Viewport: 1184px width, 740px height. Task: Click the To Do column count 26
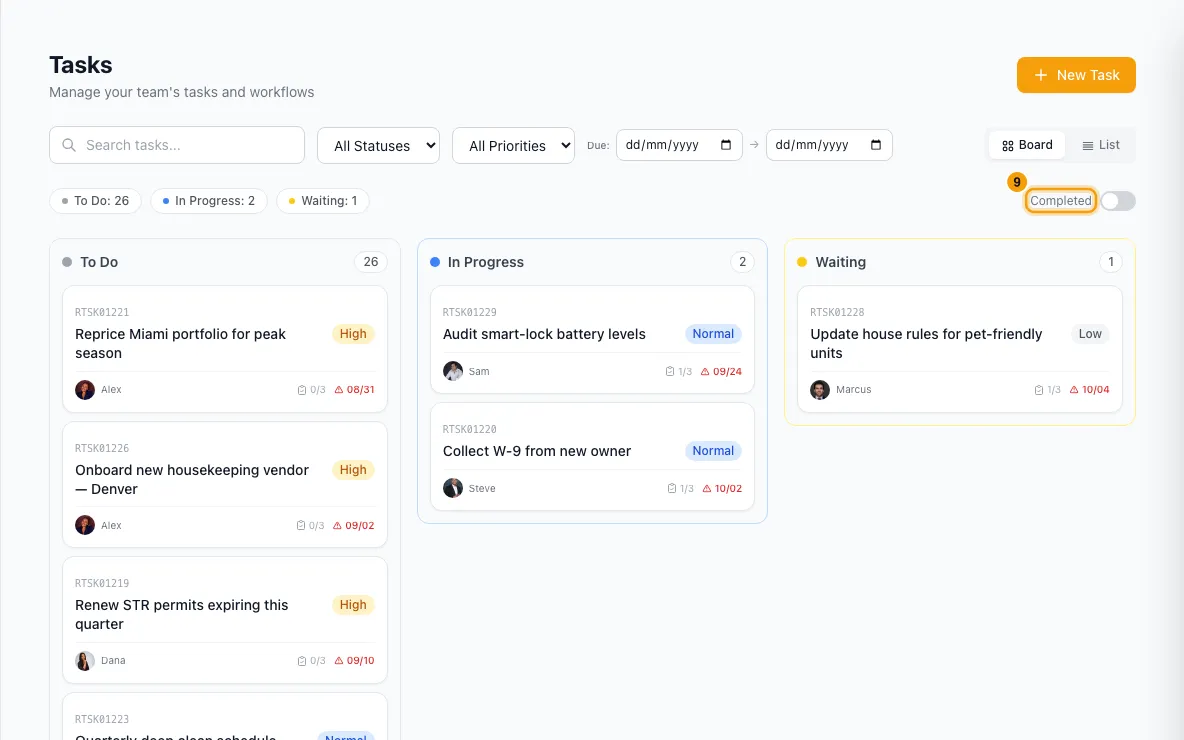click(x=371, y=262)
